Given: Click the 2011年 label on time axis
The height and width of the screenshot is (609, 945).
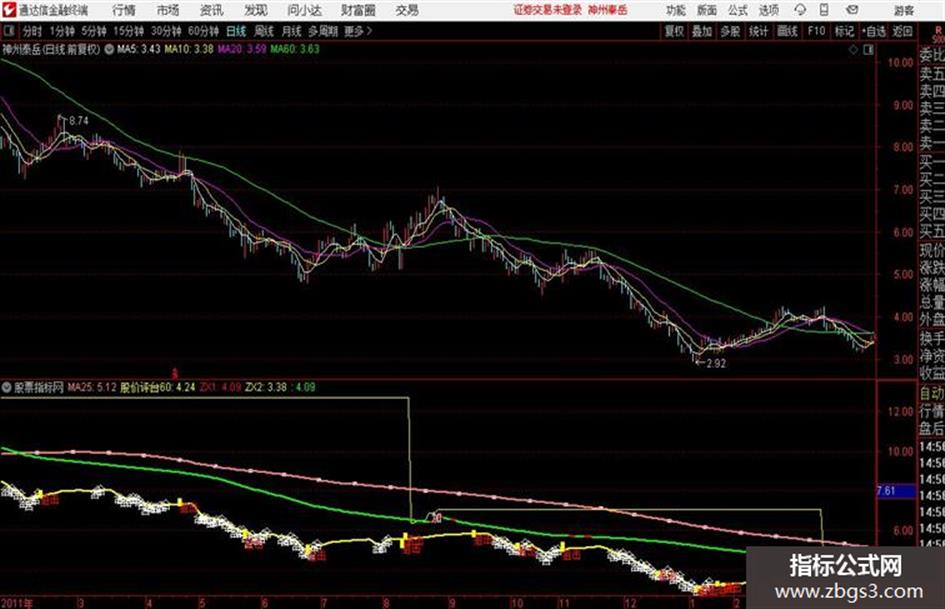Looking at the screenshot, I should (x=17, y=603).
